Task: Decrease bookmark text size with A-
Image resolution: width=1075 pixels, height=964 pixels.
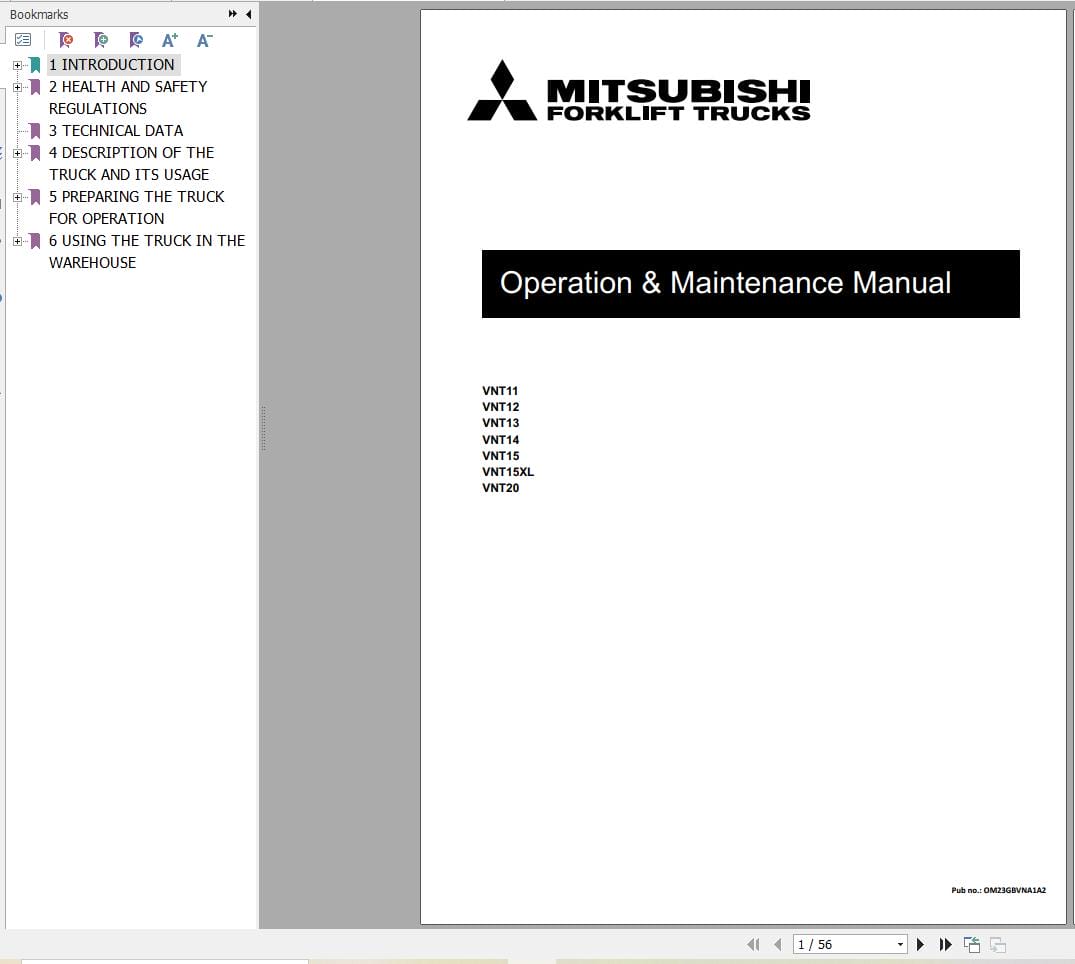Action: 204,40
